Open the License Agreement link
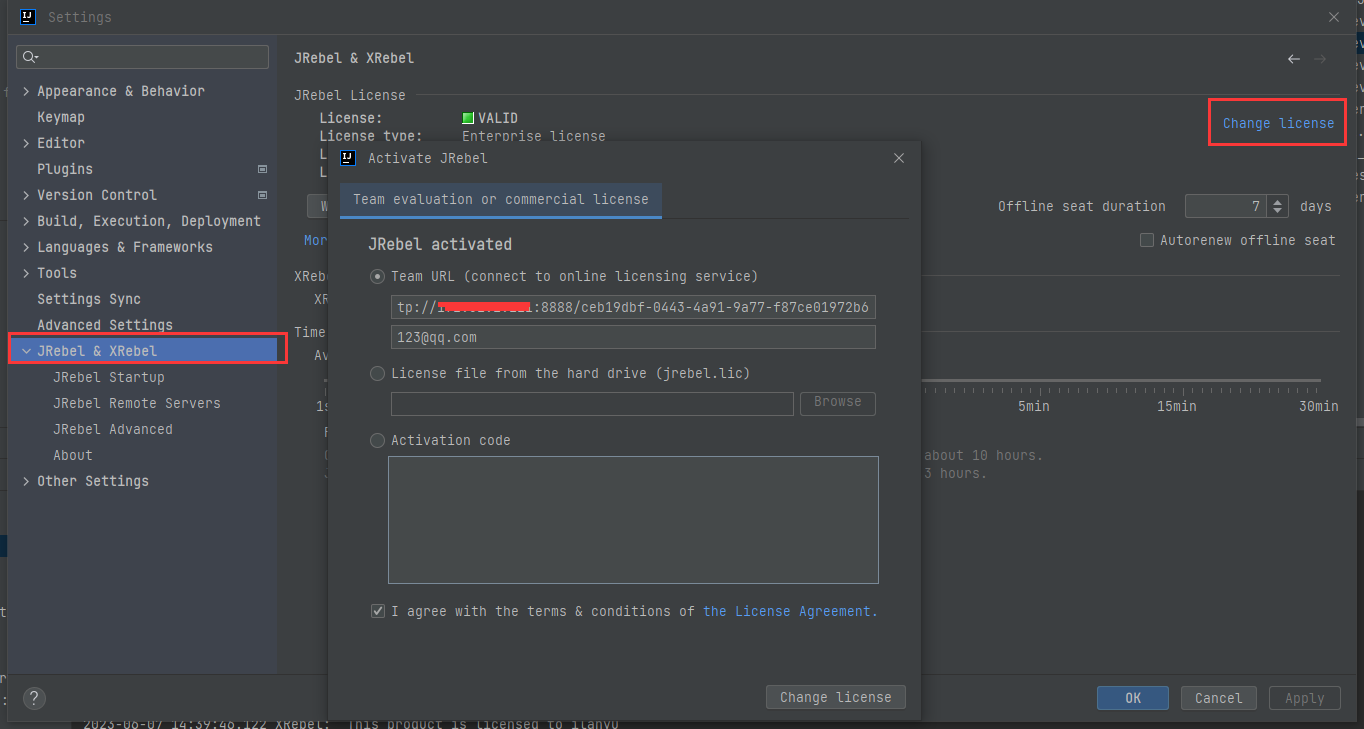The width and height of the screenshot is (1364, 729). point(790,611)
